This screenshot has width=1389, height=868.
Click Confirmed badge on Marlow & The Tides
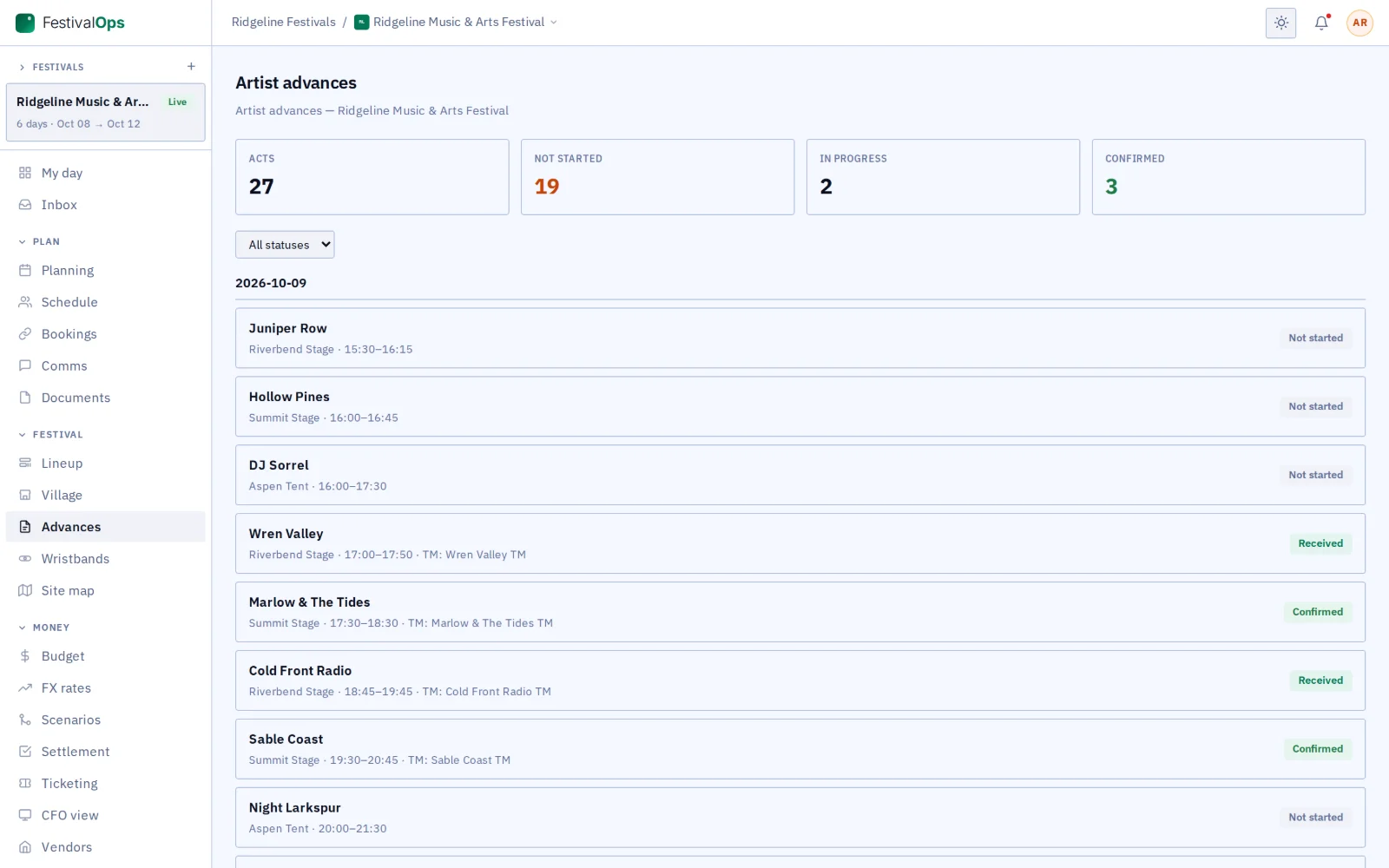pos(1317,612)
